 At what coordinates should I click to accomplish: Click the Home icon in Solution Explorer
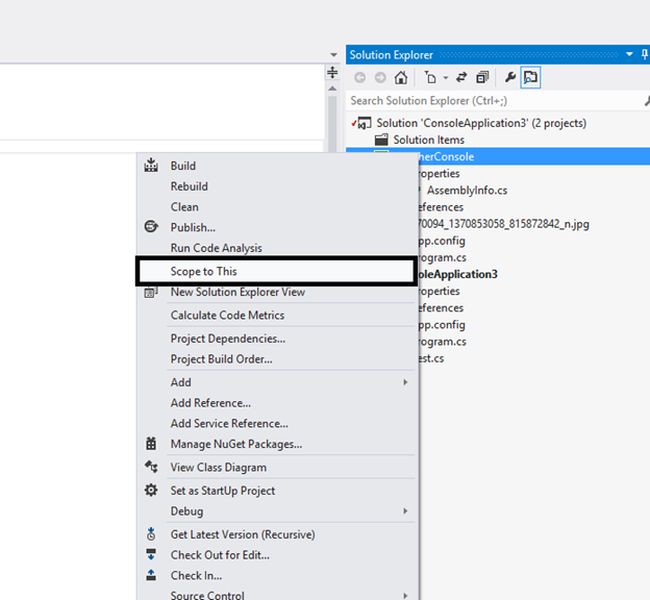point(401,78)
